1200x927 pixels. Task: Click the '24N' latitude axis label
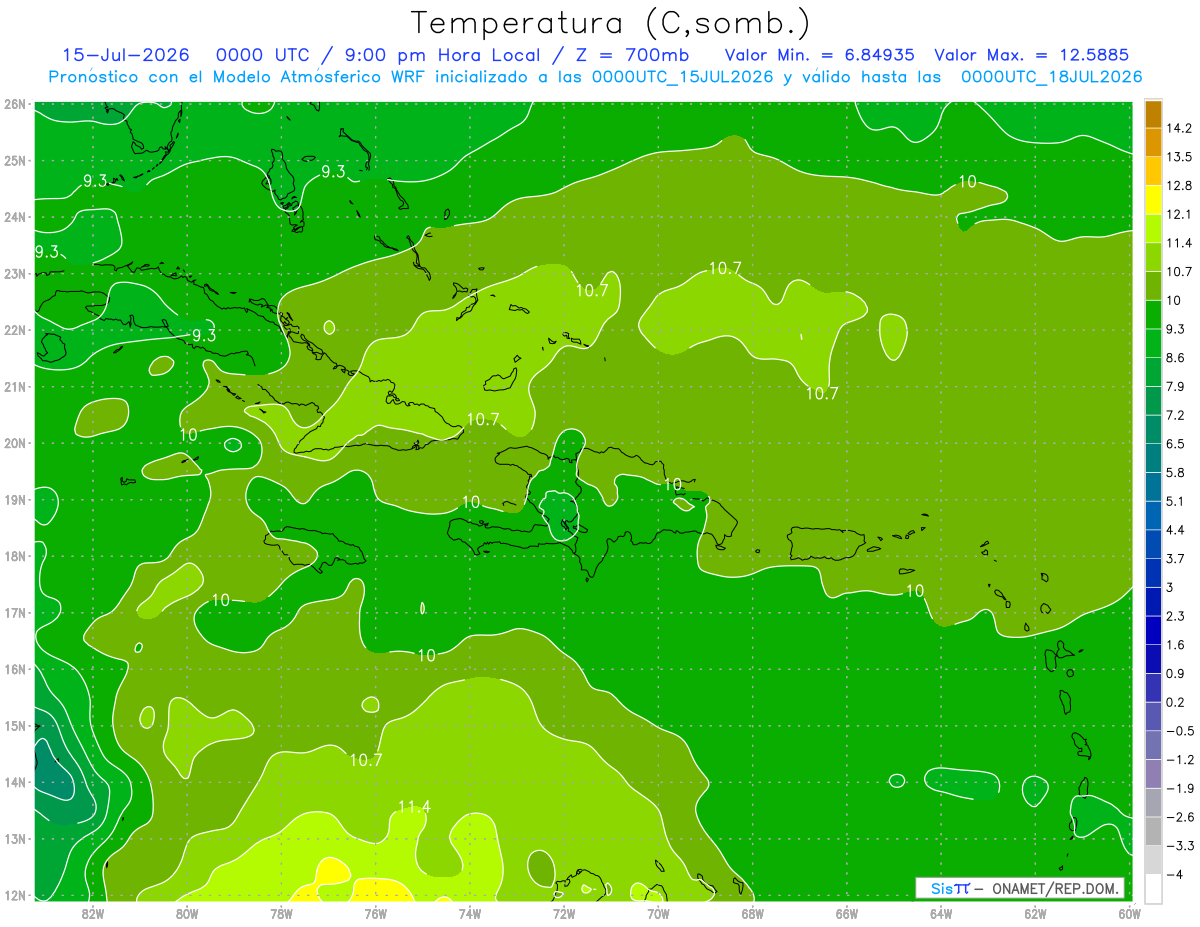coord(15,217)
